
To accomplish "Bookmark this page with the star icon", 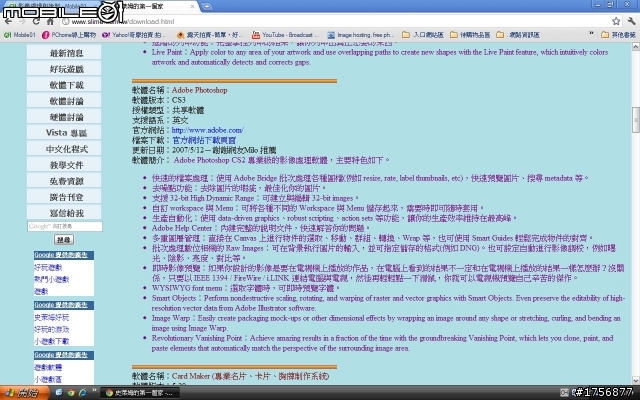I will (x=616, y=21).
